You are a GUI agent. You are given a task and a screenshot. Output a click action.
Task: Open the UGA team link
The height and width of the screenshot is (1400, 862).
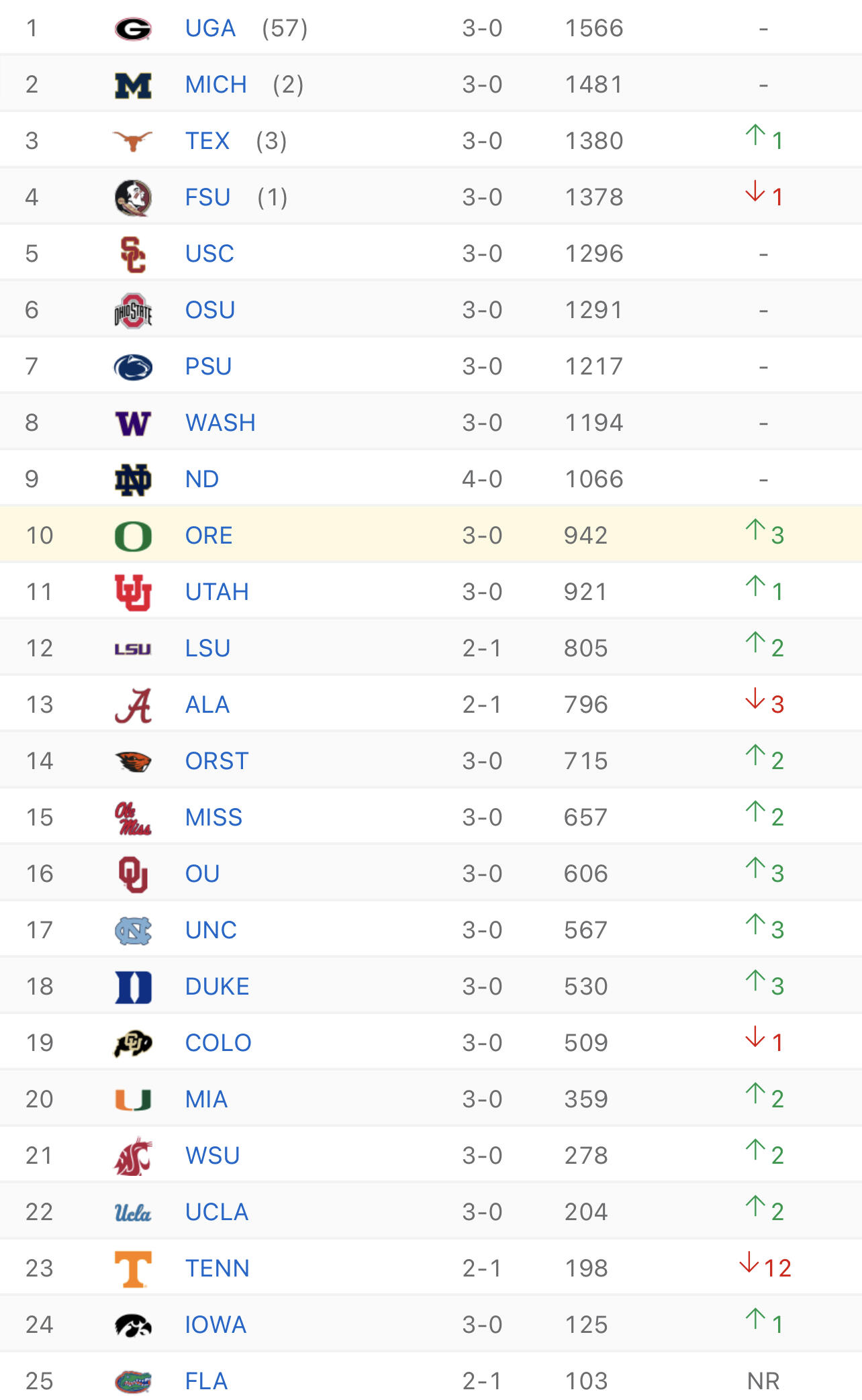click(211, 28)
